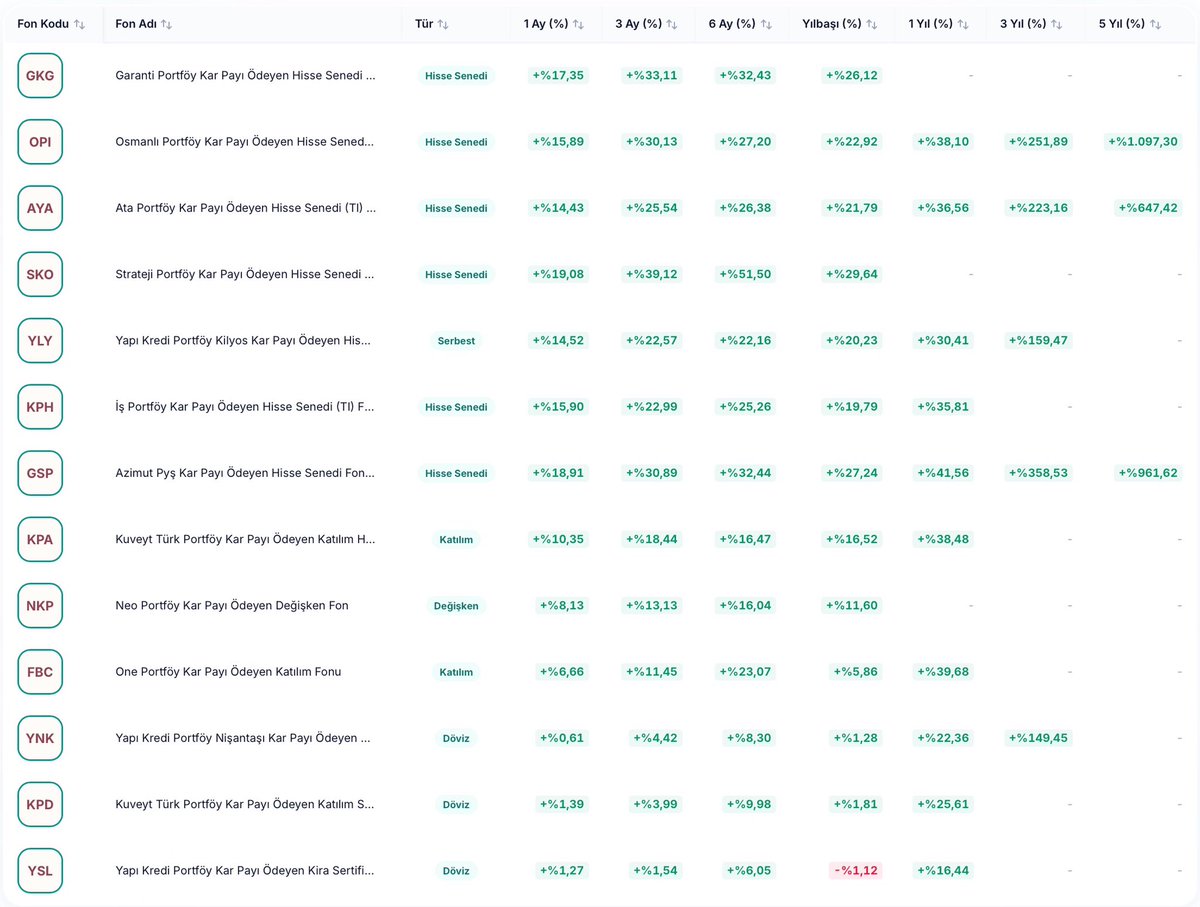The width and height of the screenshot is (1200, 907).
Task: Select the Döviz tag on KPD row
Action: point(456,805)
